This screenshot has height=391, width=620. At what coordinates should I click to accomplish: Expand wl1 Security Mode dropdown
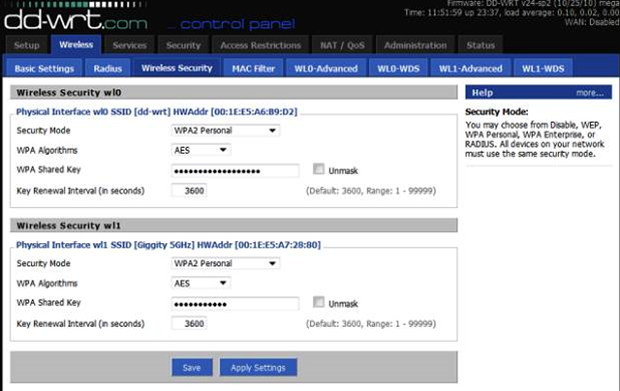click(225, 263)
